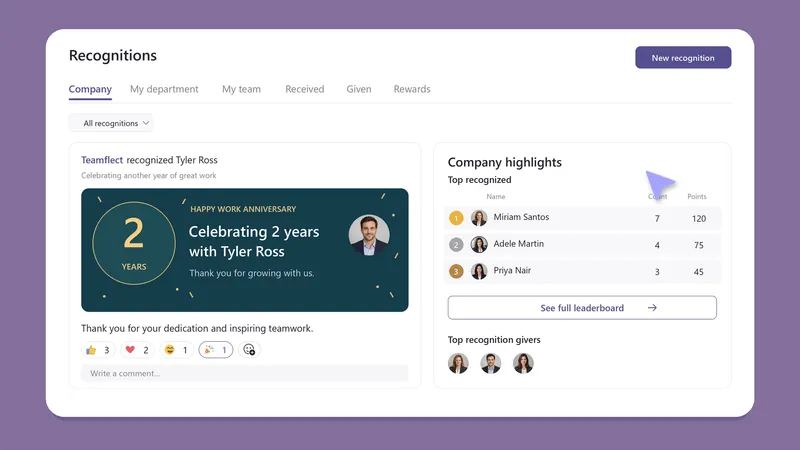This screenshot has width=800, height=450.
Task: Select the My team tab
Action: pyautogui.click(x=241, y=89)
